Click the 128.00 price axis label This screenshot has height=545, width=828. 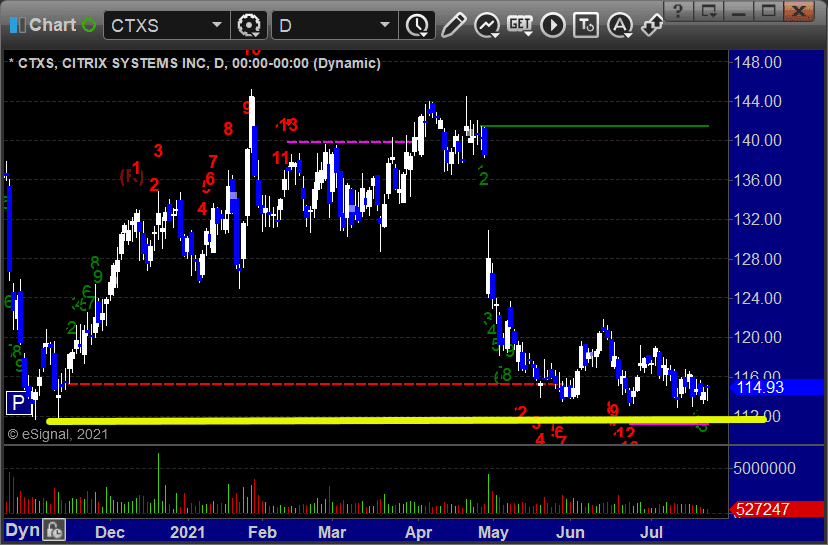(758, 259)
